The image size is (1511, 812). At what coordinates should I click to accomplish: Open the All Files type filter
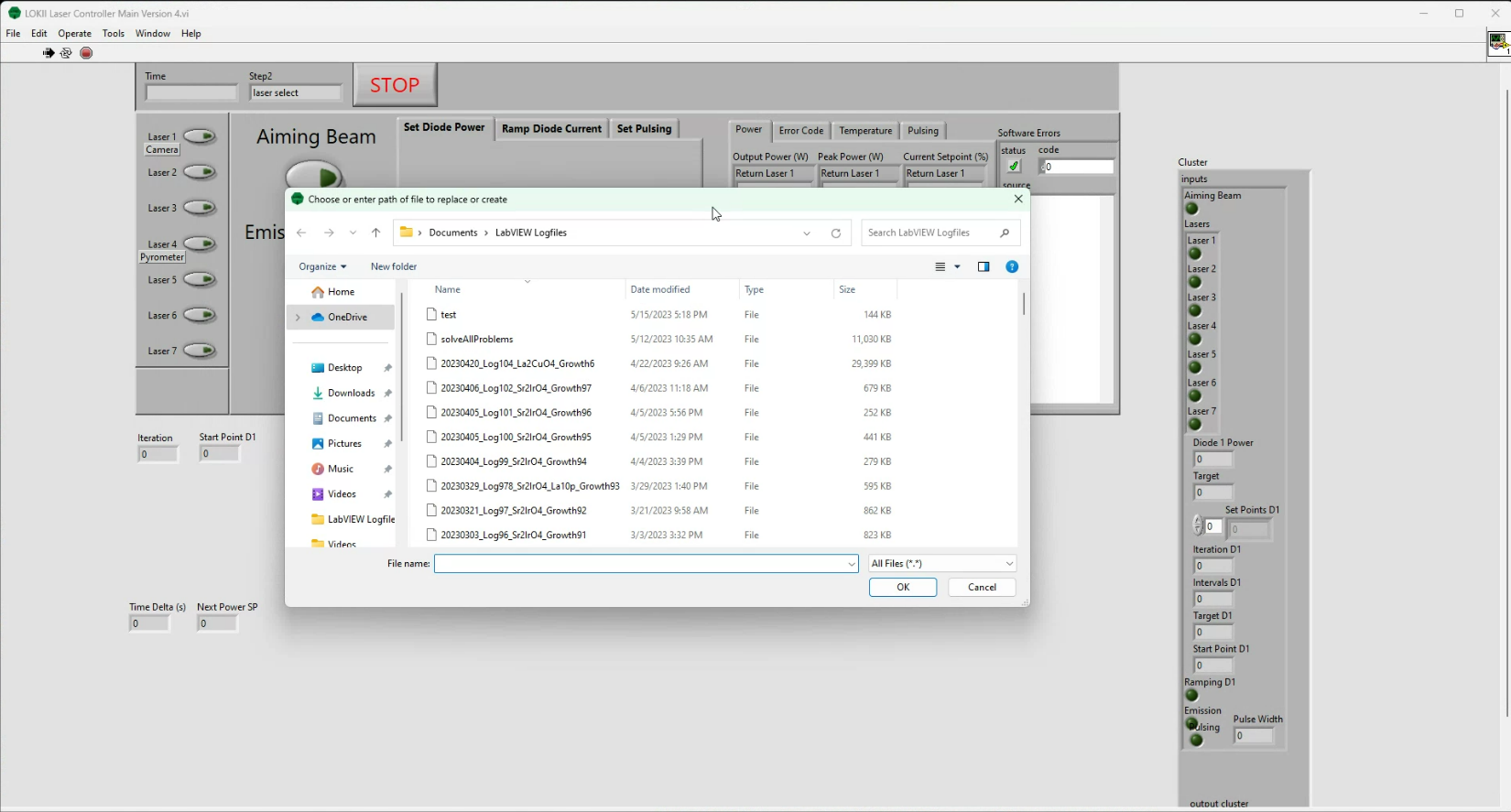pos(942,564)
